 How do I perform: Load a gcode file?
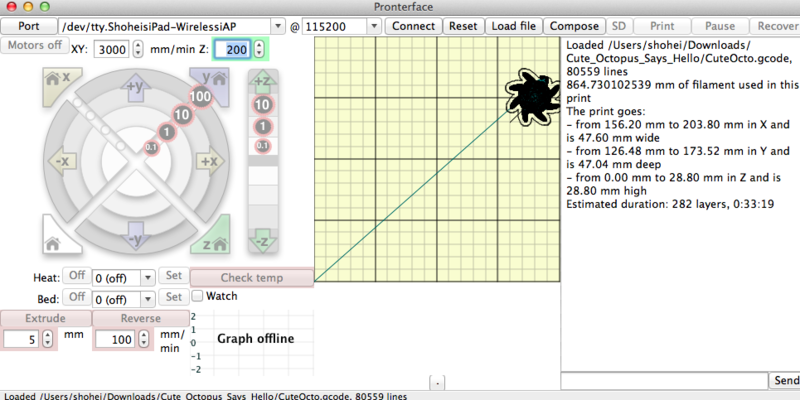click(514, 26)
